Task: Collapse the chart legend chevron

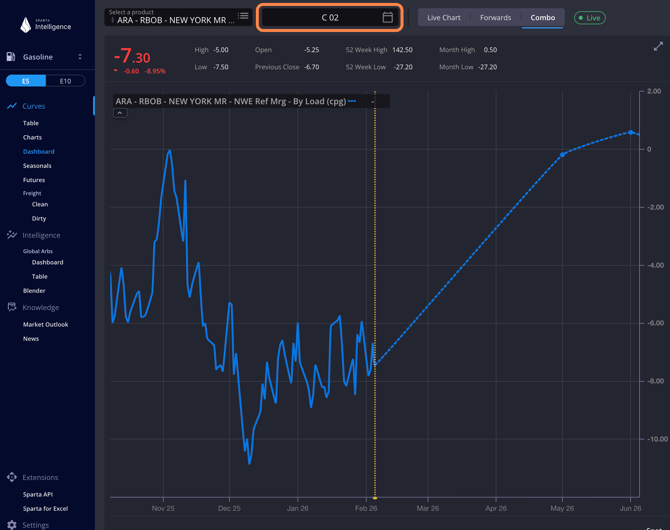Action: point(119,113)
